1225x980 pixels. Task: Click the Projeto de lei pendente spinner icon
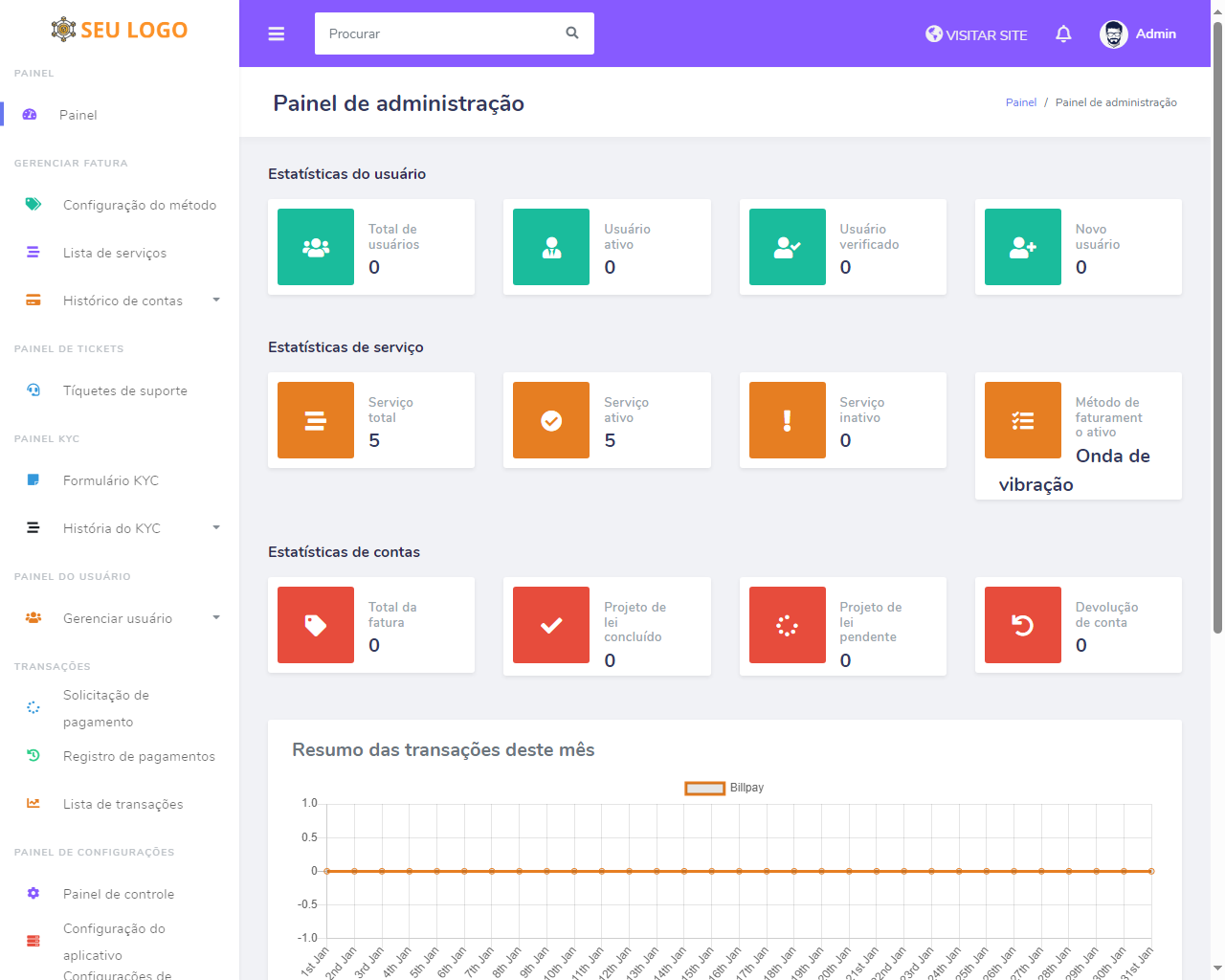tap(787, 625)
